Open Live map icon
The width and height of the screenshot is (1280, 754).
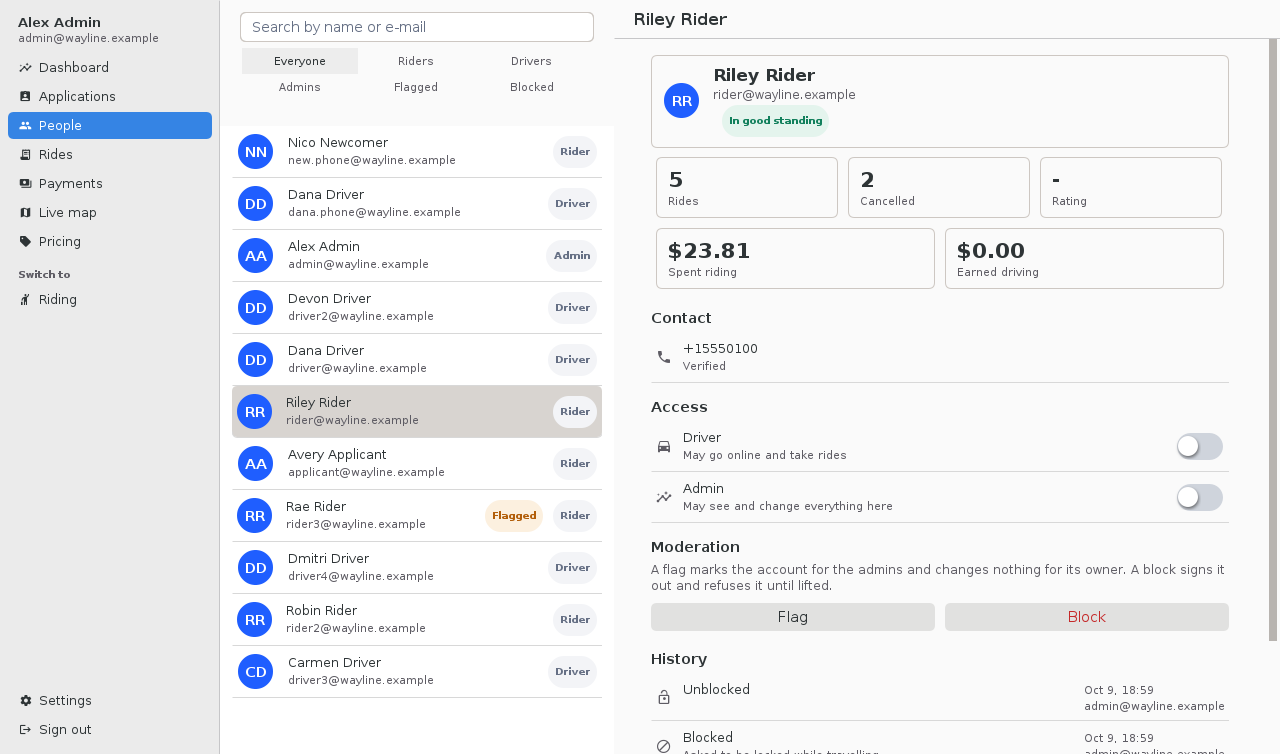coord(25,213)
